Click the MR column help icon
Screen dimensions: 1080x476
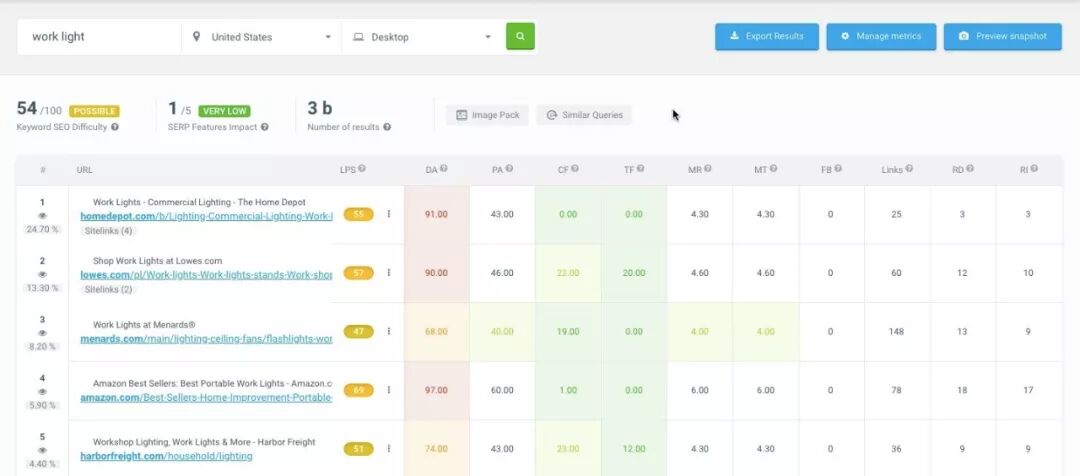(707, 169)
